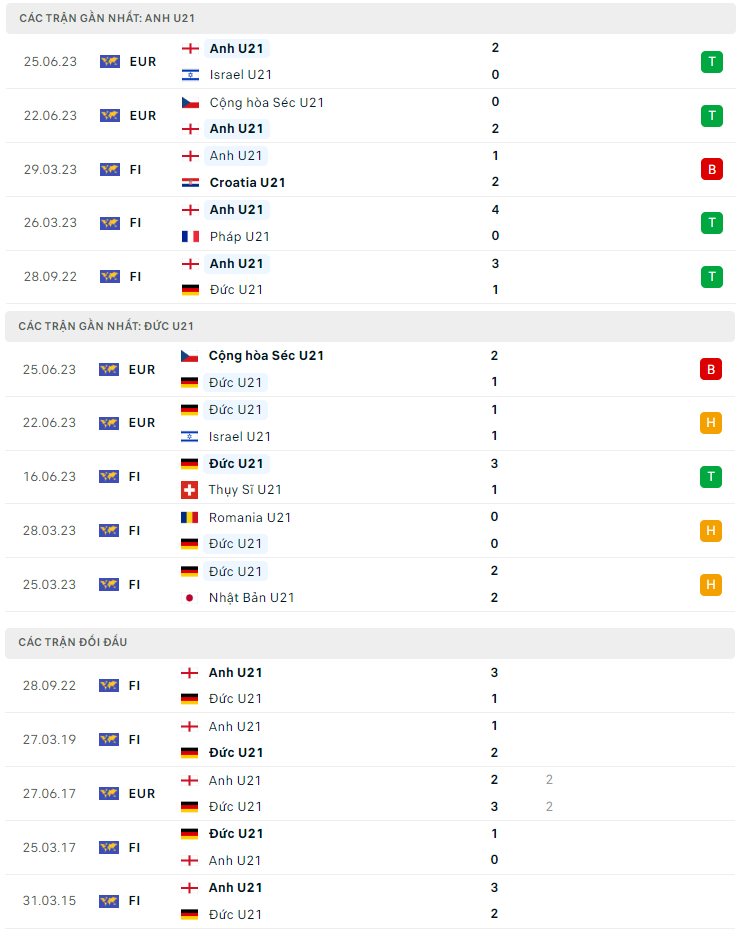Open the 27.06.17 EUR head-to-head match row

coord(370,794)
